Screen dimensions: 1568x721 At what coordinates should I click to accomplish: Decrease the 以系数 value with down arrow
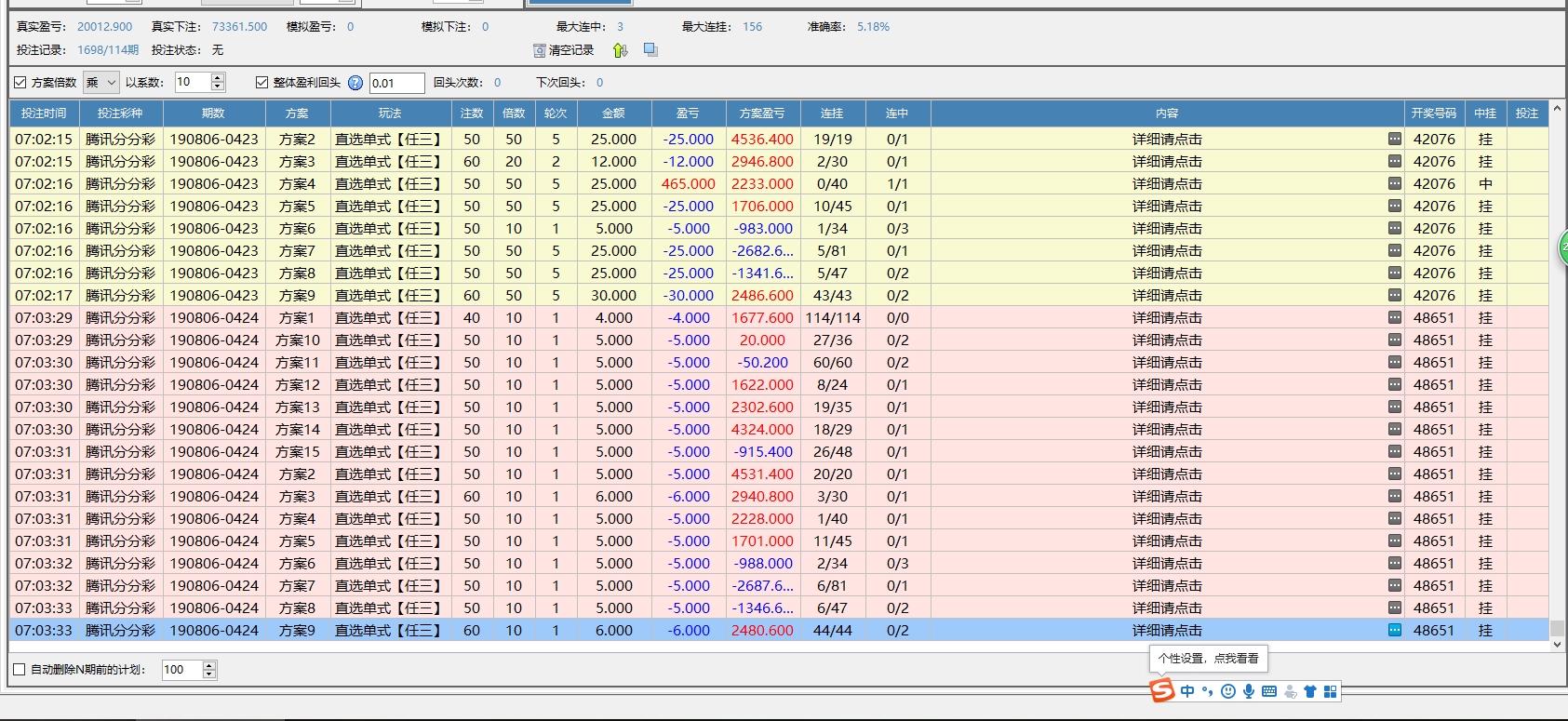pyautogui.click(x=218, y=87)
